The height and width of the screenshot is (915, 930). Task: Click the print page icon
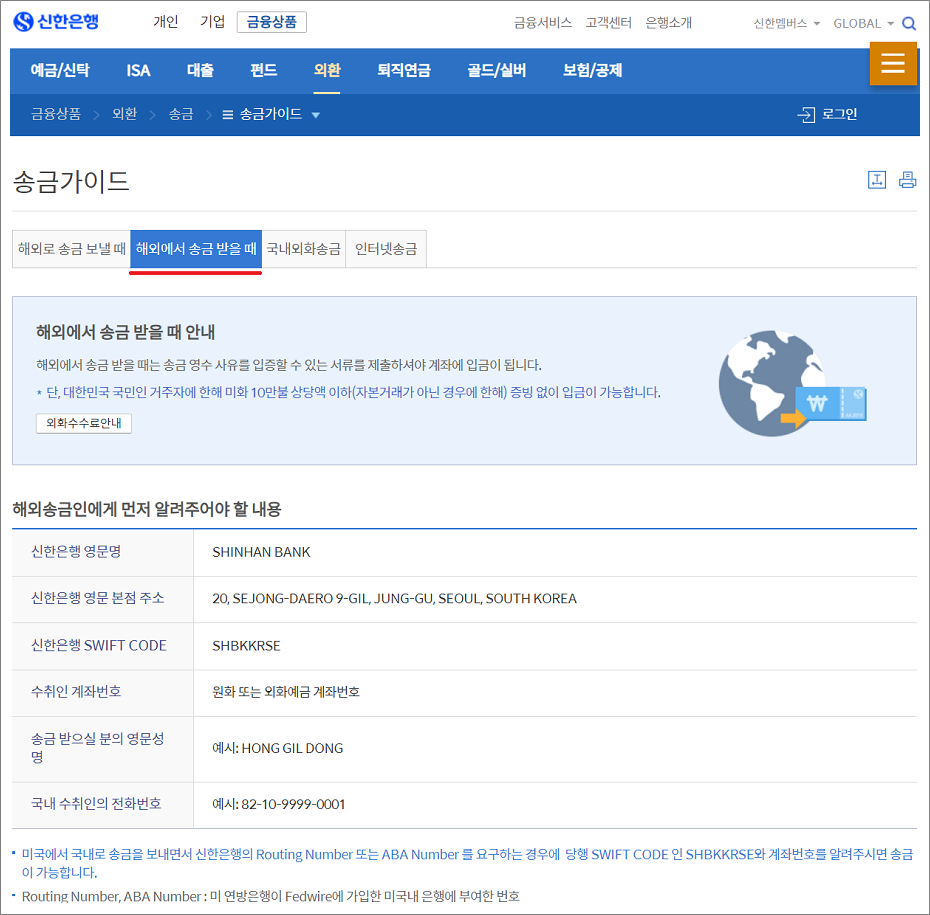pyautogui.click(x=907, y=180)
